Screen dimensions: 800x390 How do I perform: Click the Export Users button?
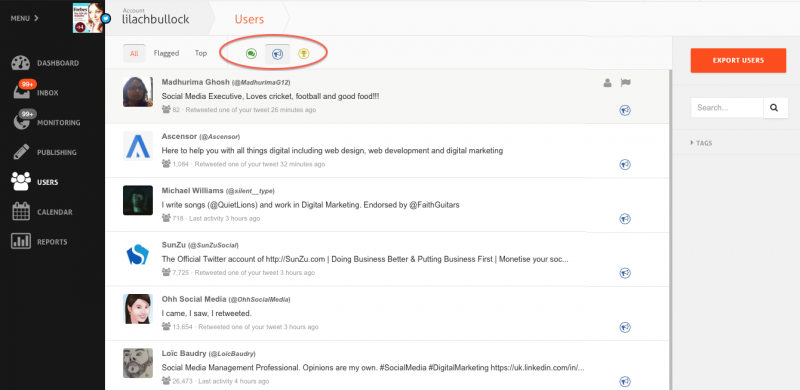point(738,60)
